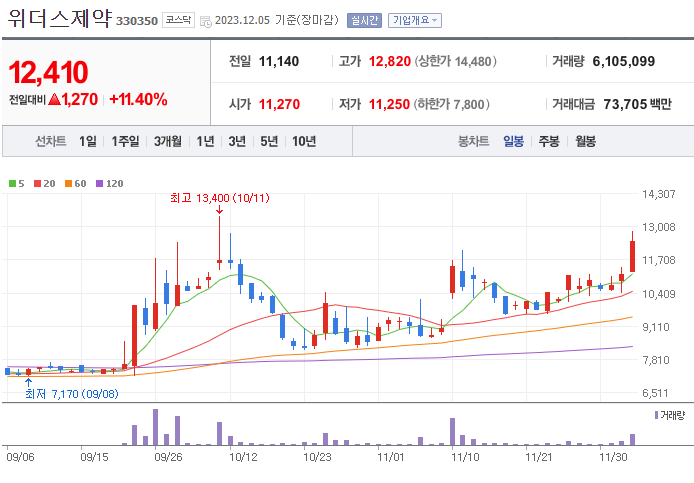
Task: Click the 09/26 date axis label
Action: pyautogui.click(x=168, y=457)
